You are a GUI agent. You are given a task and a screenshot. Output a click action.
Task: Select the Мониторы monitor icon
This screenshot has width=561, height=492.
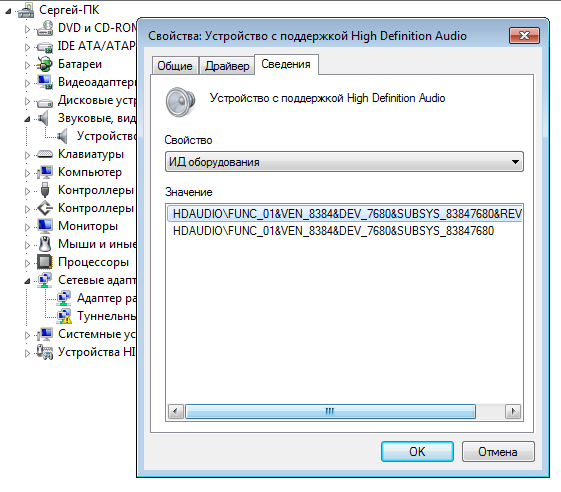45,226
